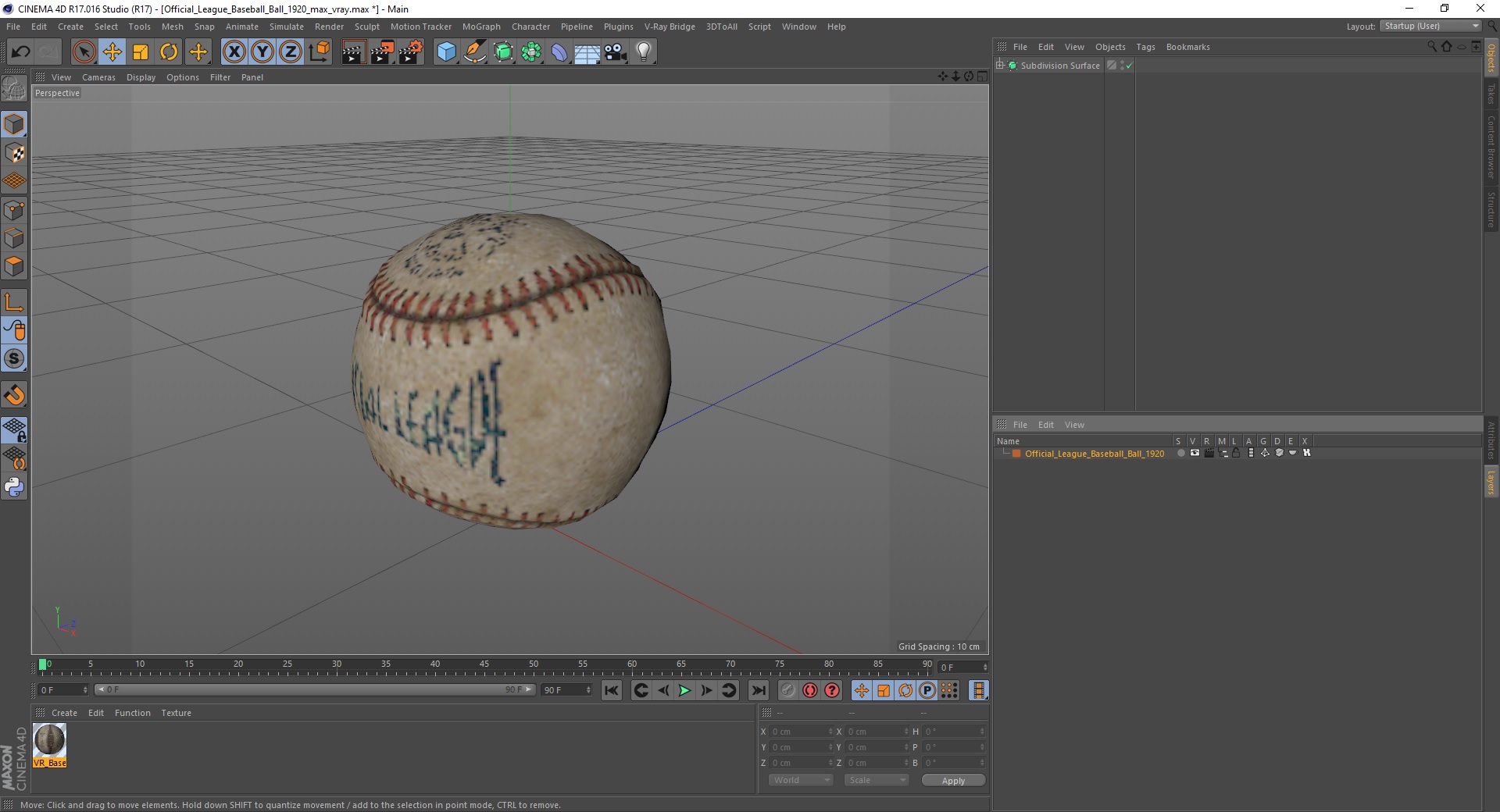Toggle X axis lock

pyautogui.click(x=234, y=52)
